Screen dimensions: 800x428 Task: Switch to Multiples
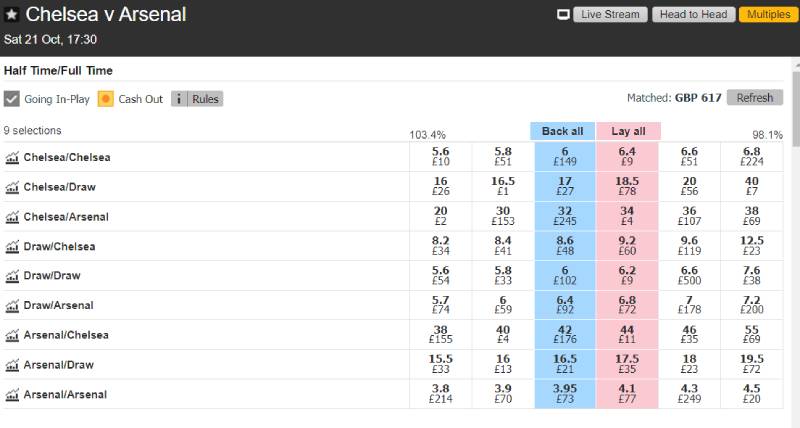click(x=765, y=15)
